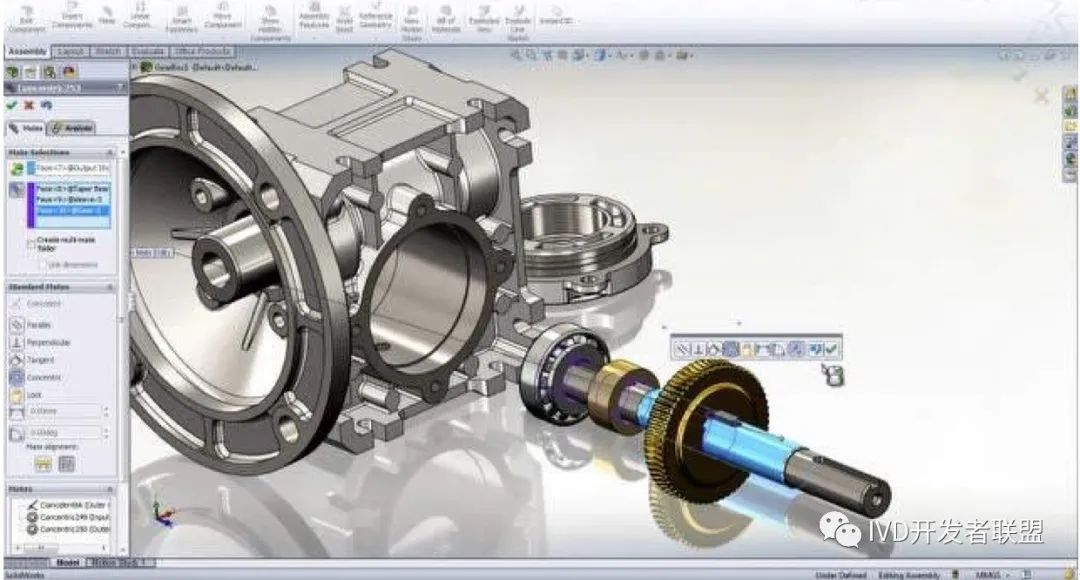Select the Perpendicular mate icon

click(17, 343)
